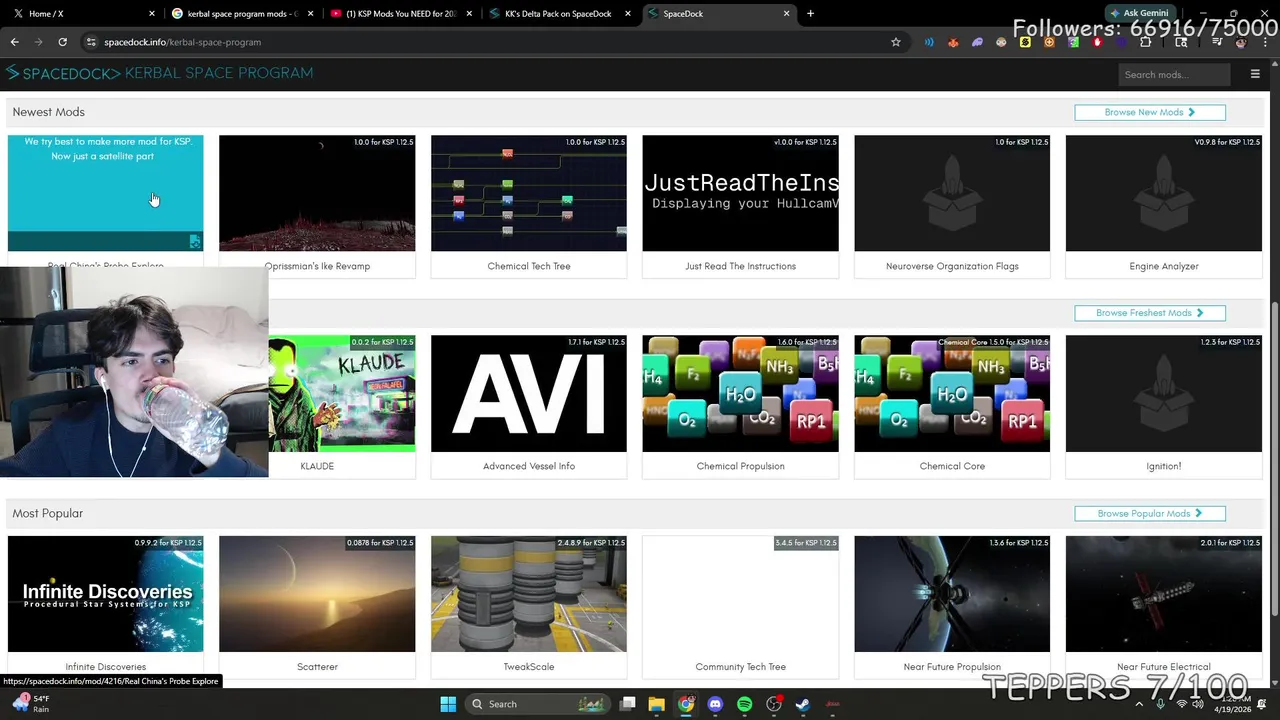
Task: Close the SpaceDock tab
Action: [x=786, y=13]
